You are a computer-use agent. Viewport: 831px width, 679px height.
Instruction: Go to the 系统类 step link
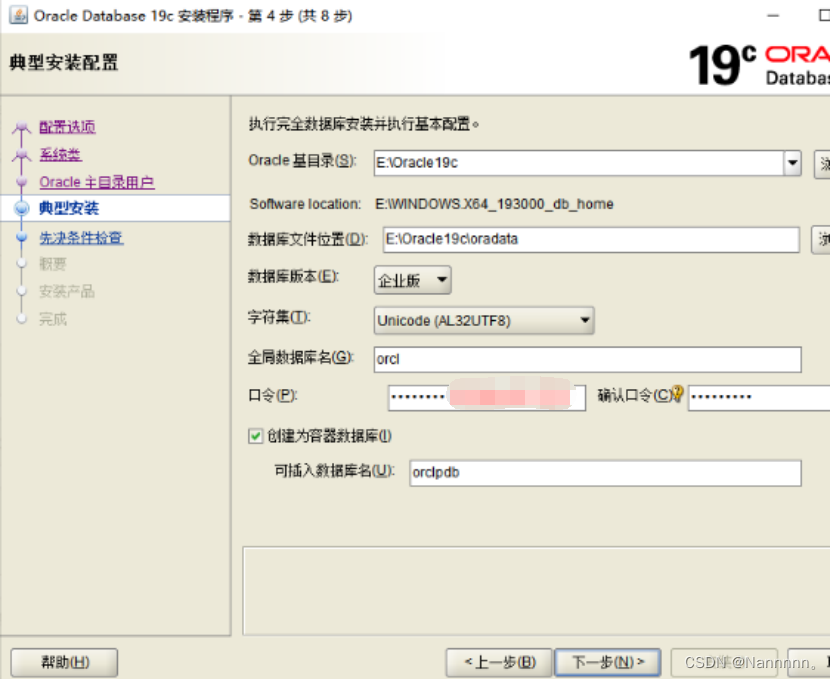[x=60, y=154]
